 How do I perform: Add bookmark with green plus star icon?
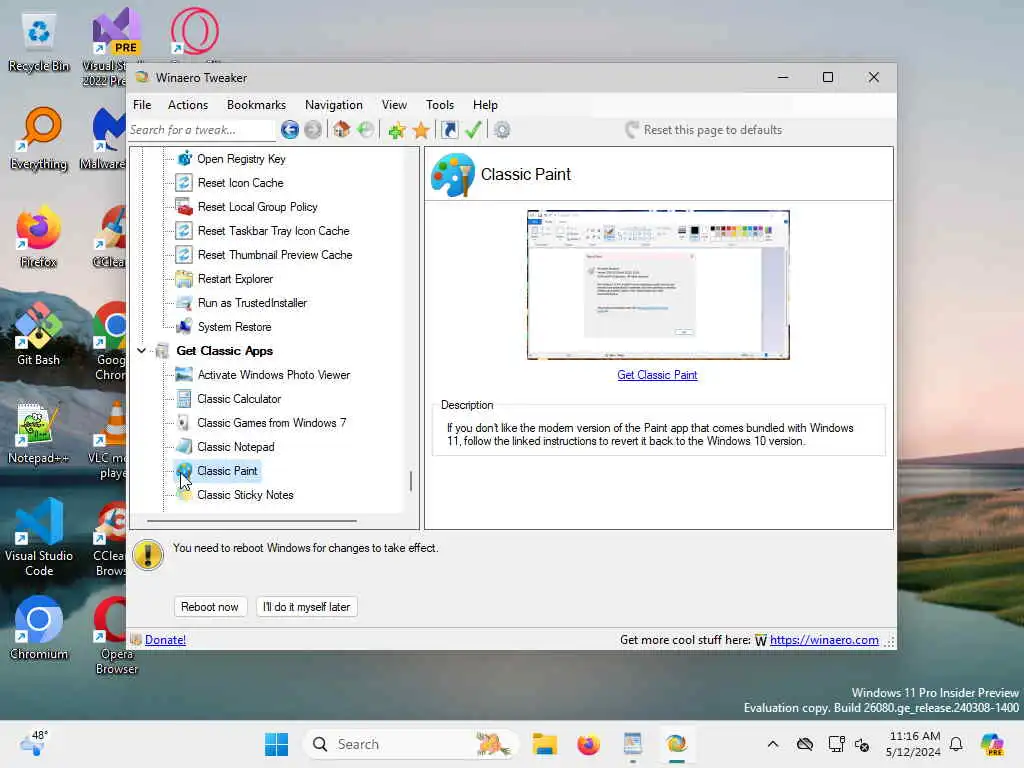(x=396, y=130)
